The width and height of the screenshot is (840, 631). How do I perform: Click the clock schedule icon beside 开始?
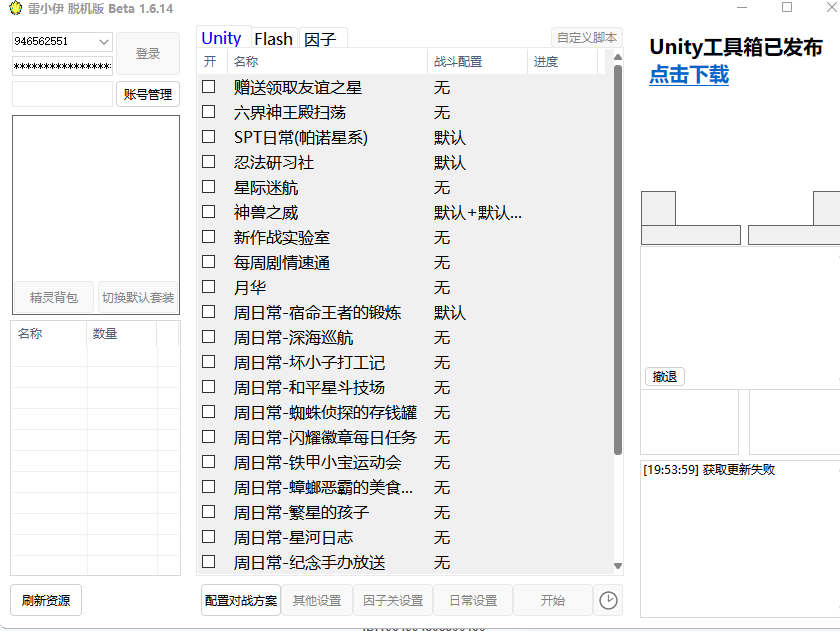coord(607,600)
